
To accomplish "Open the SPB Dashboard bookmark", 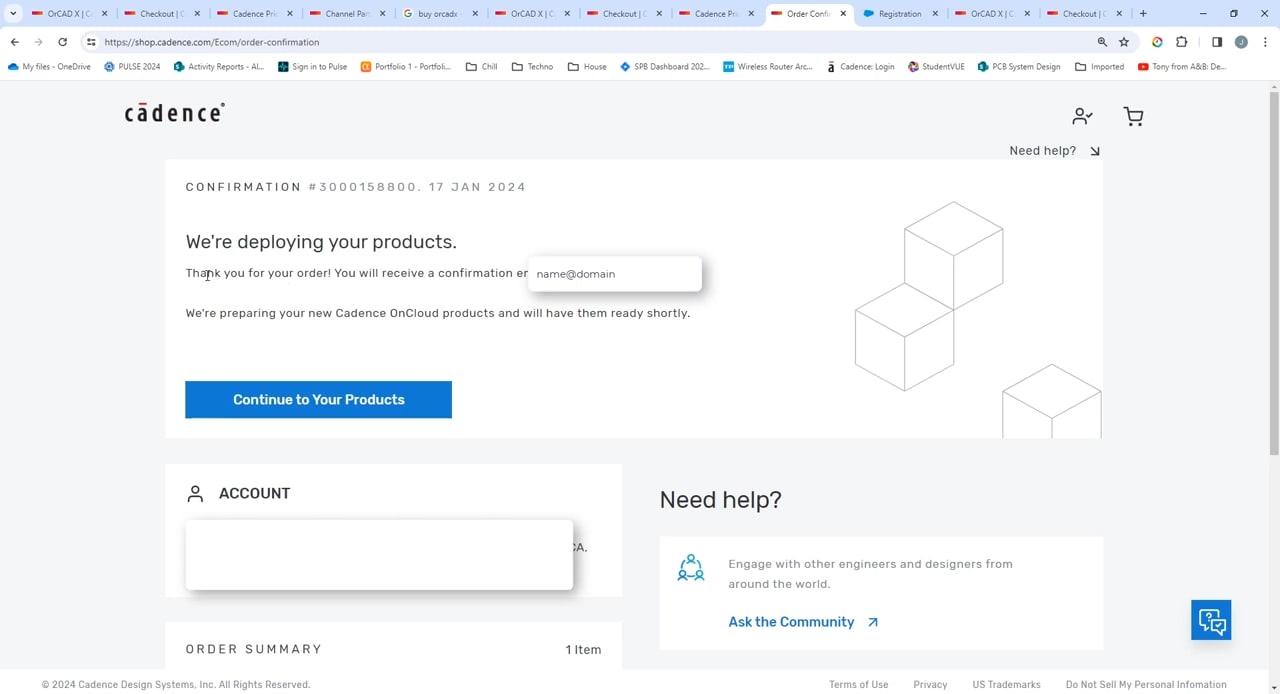I will 664,67.
